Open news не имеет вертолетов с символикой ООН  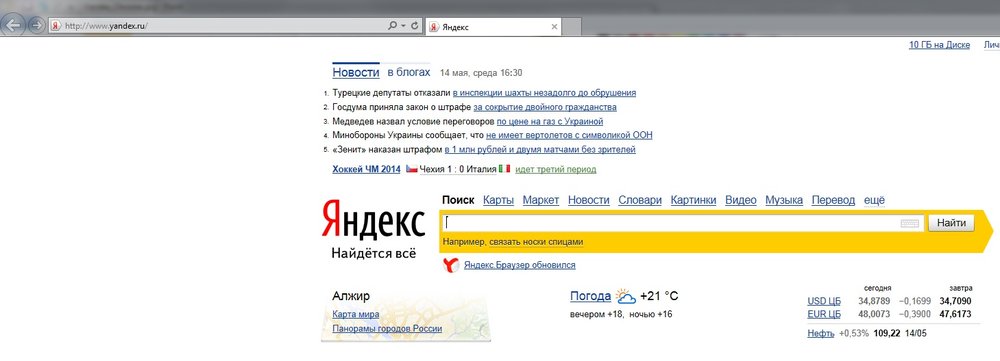pyautogui.click(x=569, y=135)
